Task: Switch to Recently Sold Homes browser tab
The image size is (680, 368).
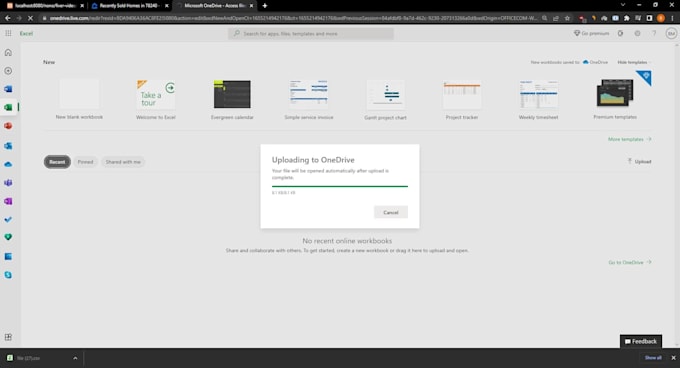Action: (x=130, y=6)
